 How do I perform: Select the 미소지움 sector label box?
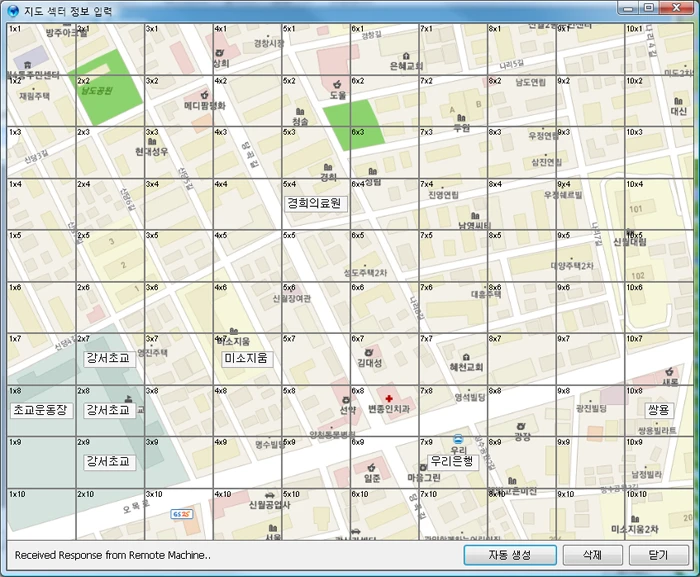tap(247, 359)
